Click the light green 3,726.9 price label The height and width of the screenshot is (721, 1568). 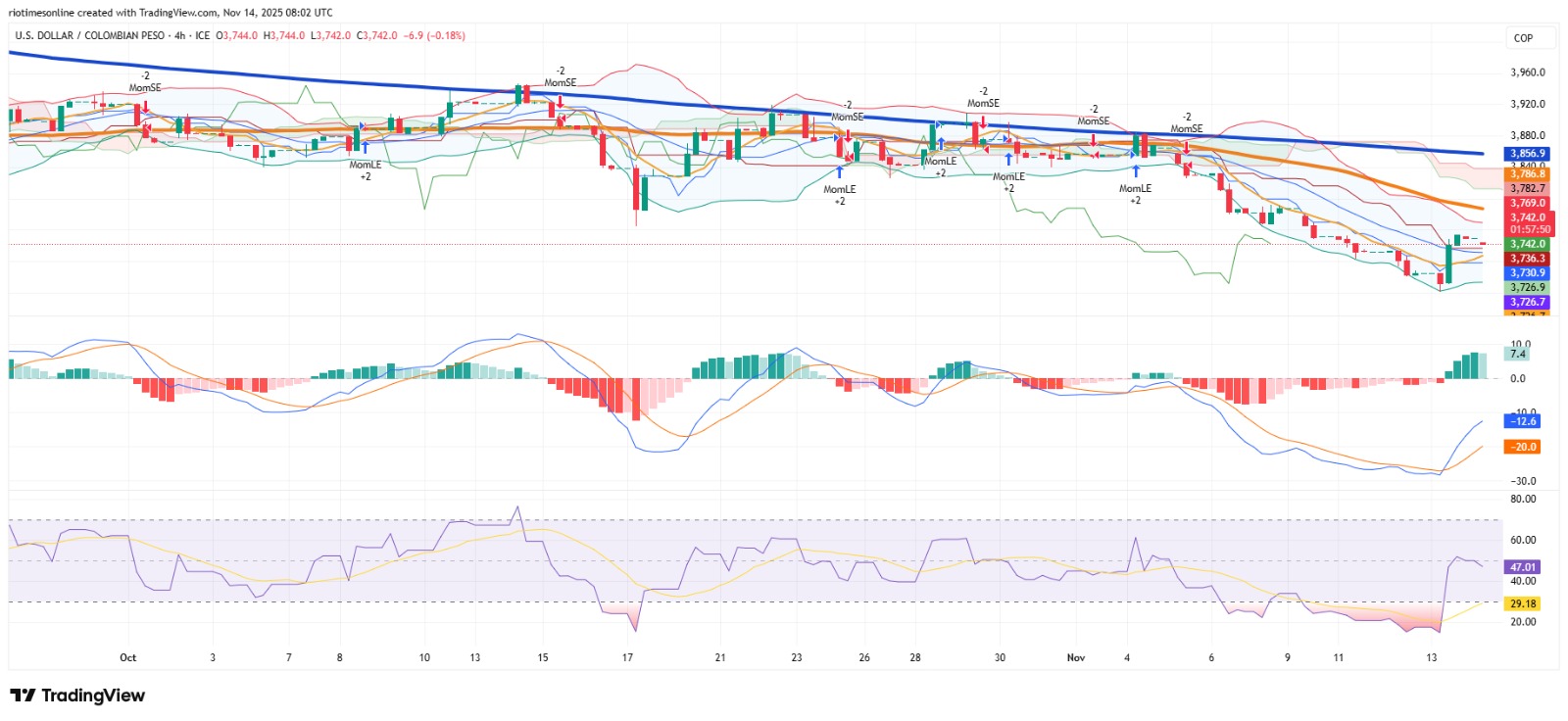[1527, 288]
